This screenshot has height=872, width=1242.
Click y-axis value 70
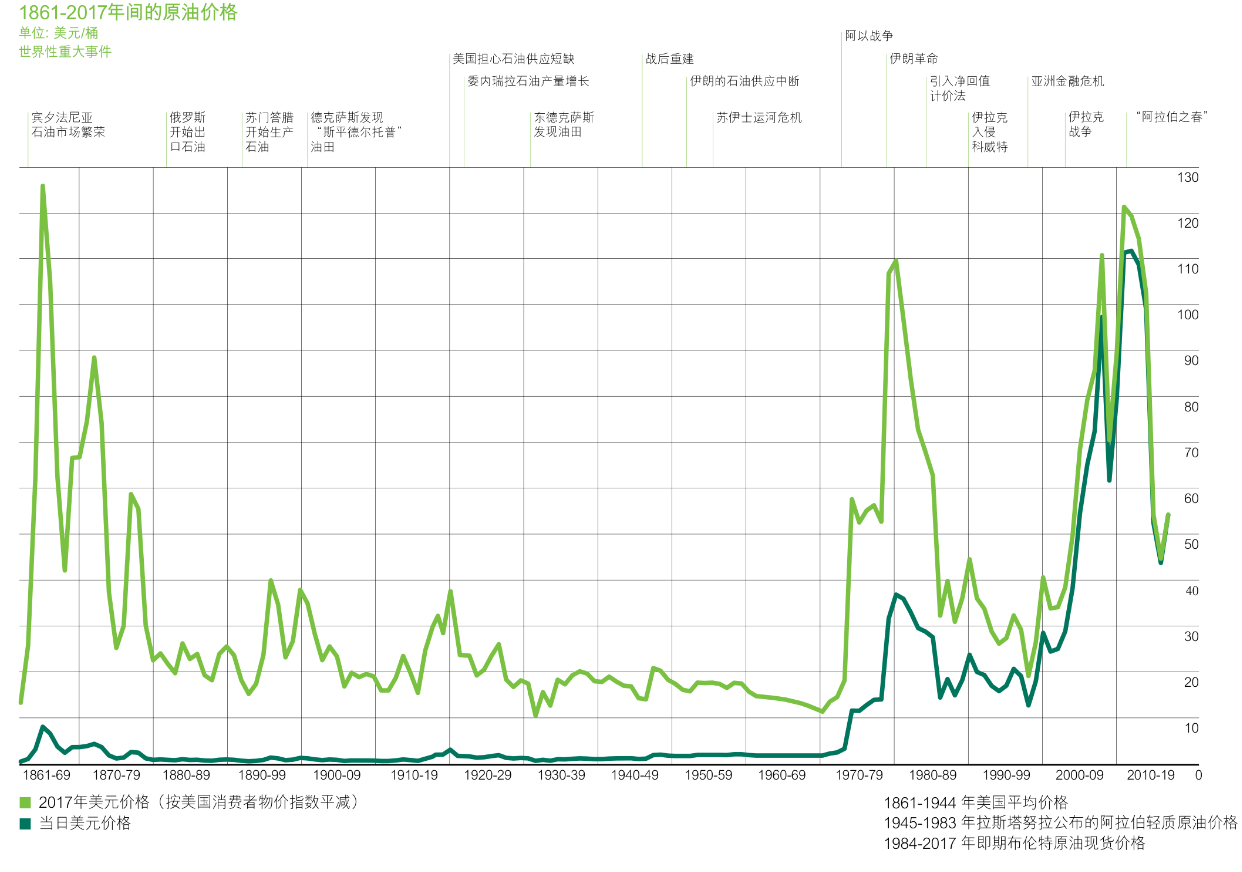click(1190, 452)
